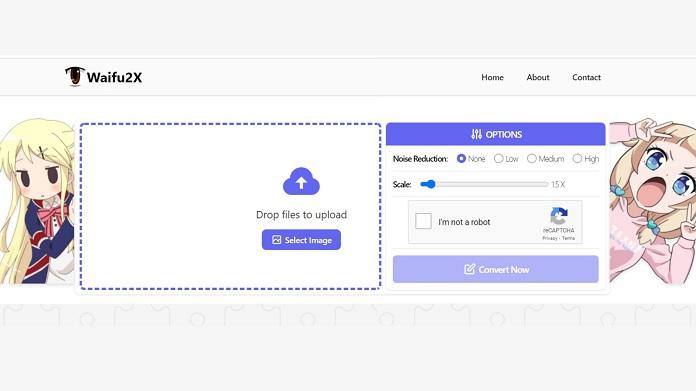Image resolution: width=696 pixels, height=391 pixels.
Task: Click the 'Drop files to upload' text
Action: (301, 215)
